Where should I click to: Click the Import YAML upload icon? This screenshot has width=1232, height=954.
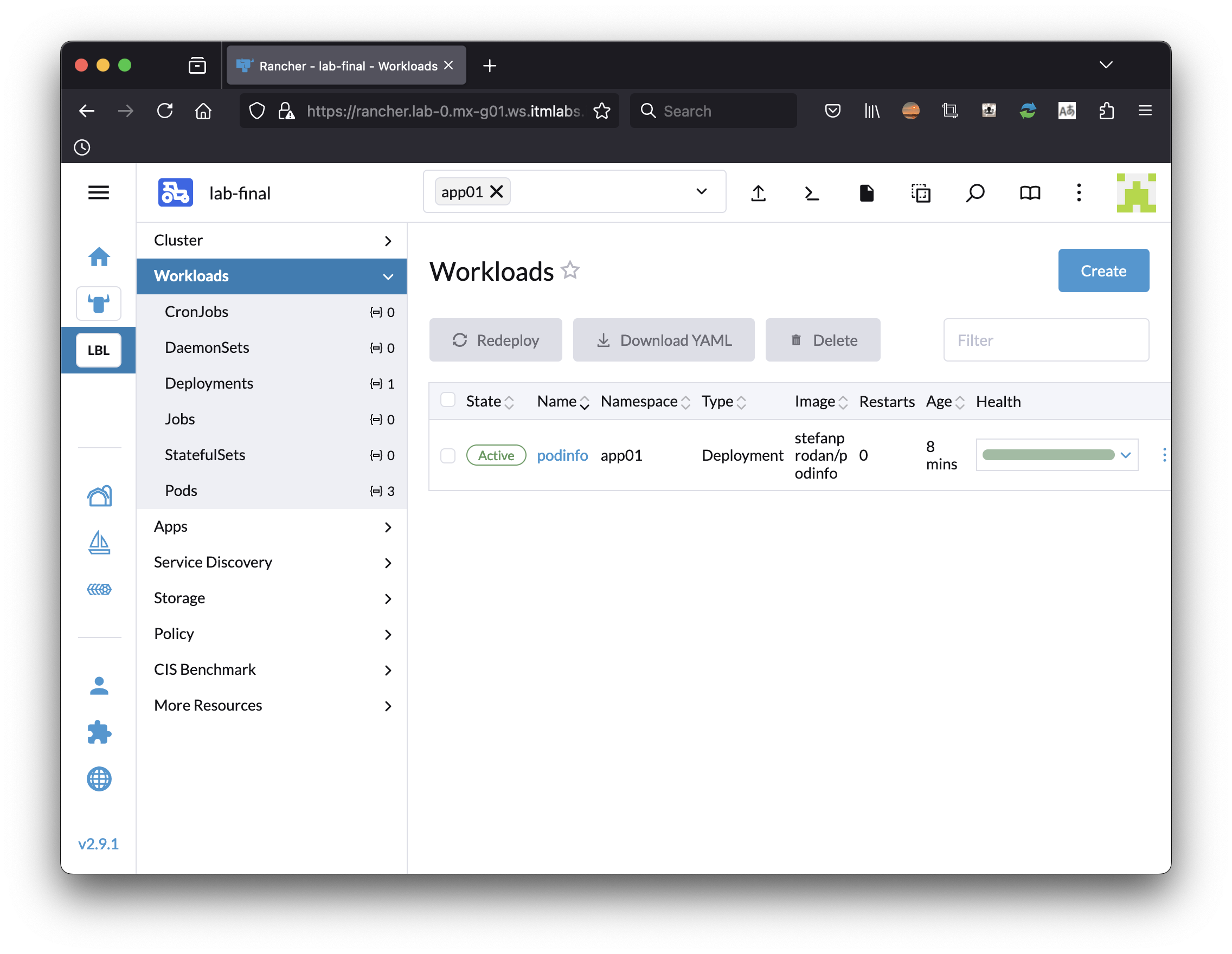click(759, 194)
